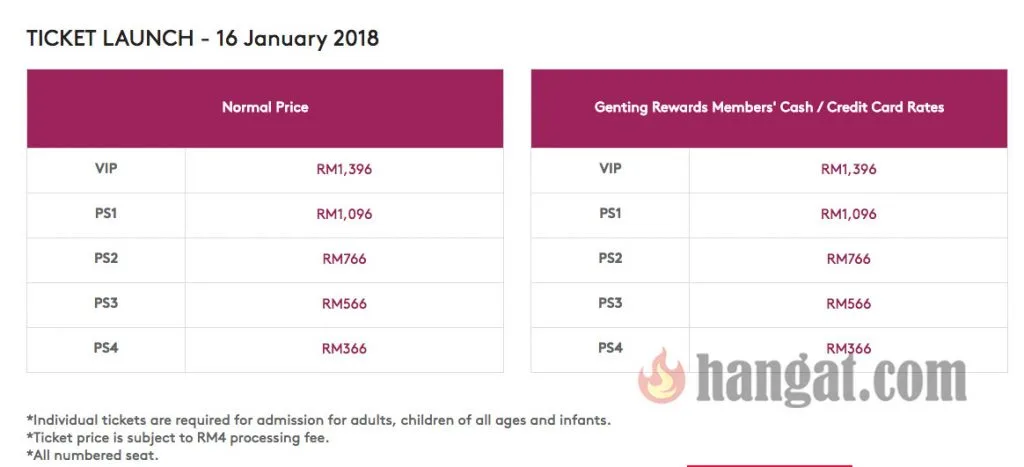The width and height of the screenshot is (1024, 467).
Task: Click the PS2 row label in Normal Price table
Action: (106, 259)
